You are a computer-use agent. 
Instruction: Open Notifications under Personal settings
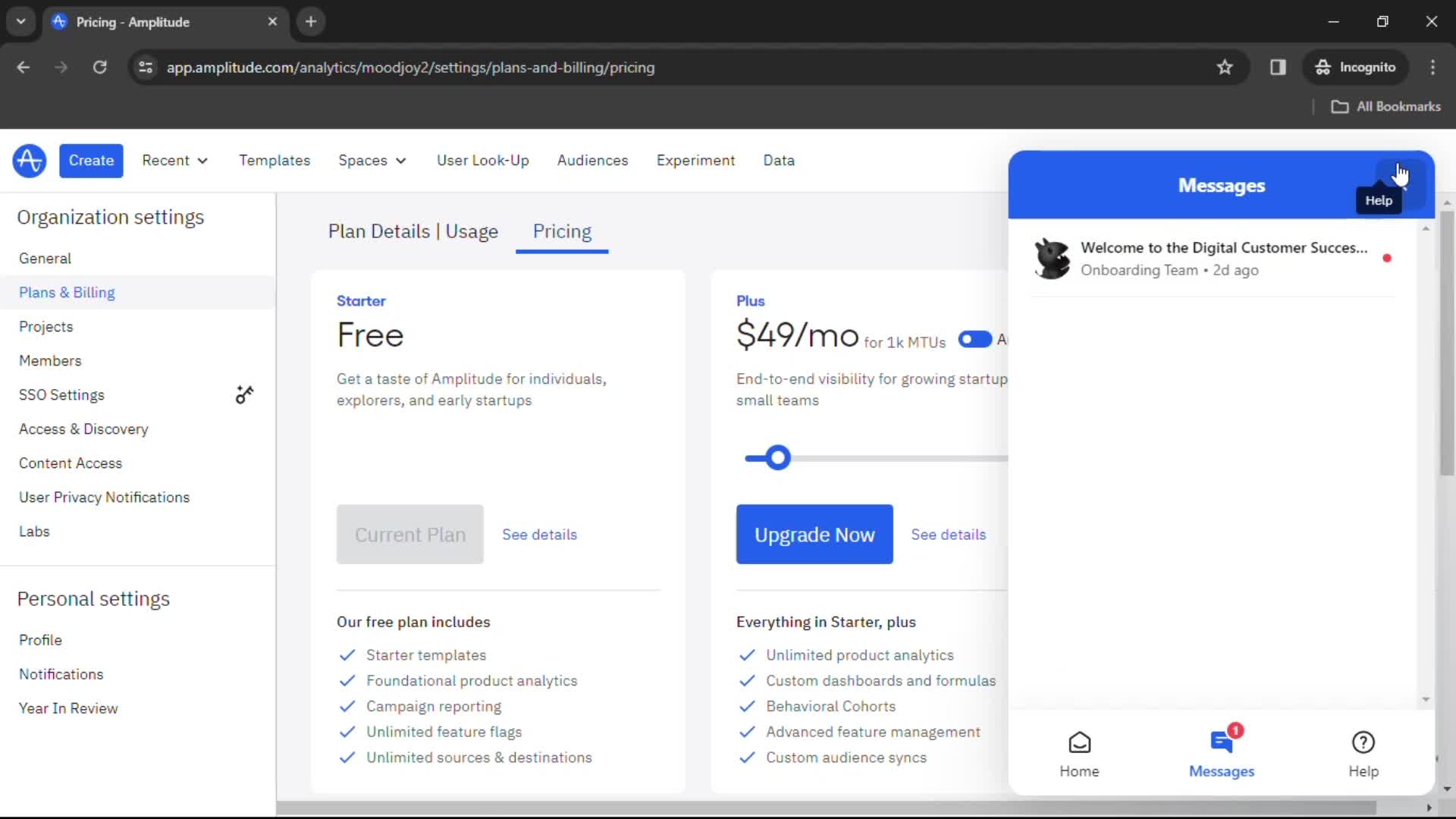[x=61, y=674]
